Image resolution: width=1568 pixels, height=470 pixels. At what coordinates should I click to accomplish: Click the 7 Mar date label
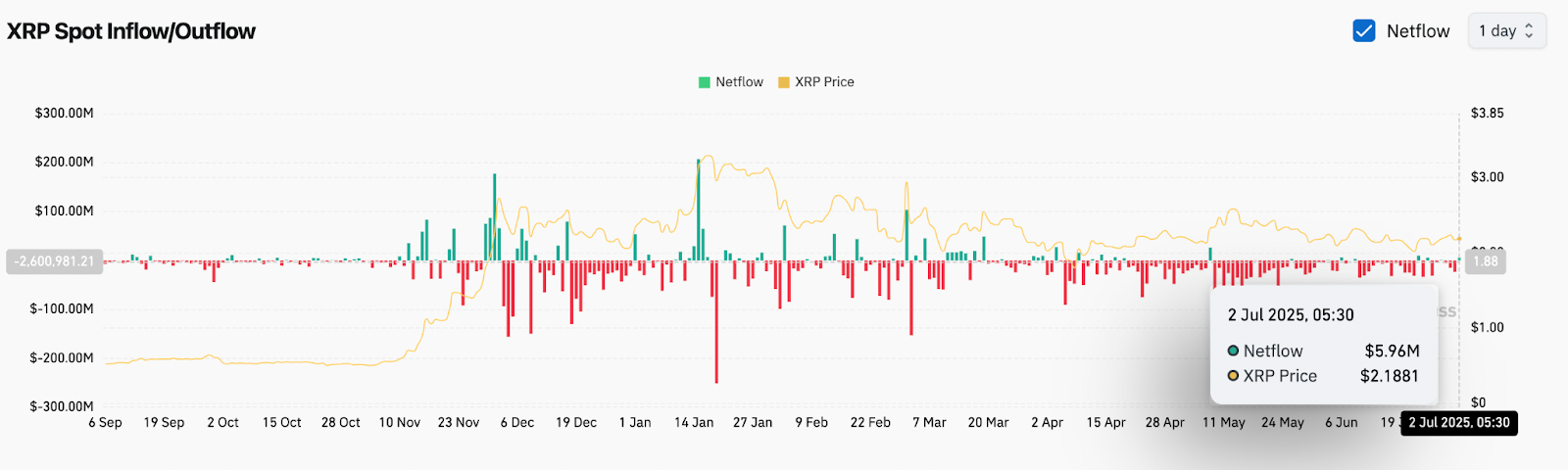(x=929, y=423)
